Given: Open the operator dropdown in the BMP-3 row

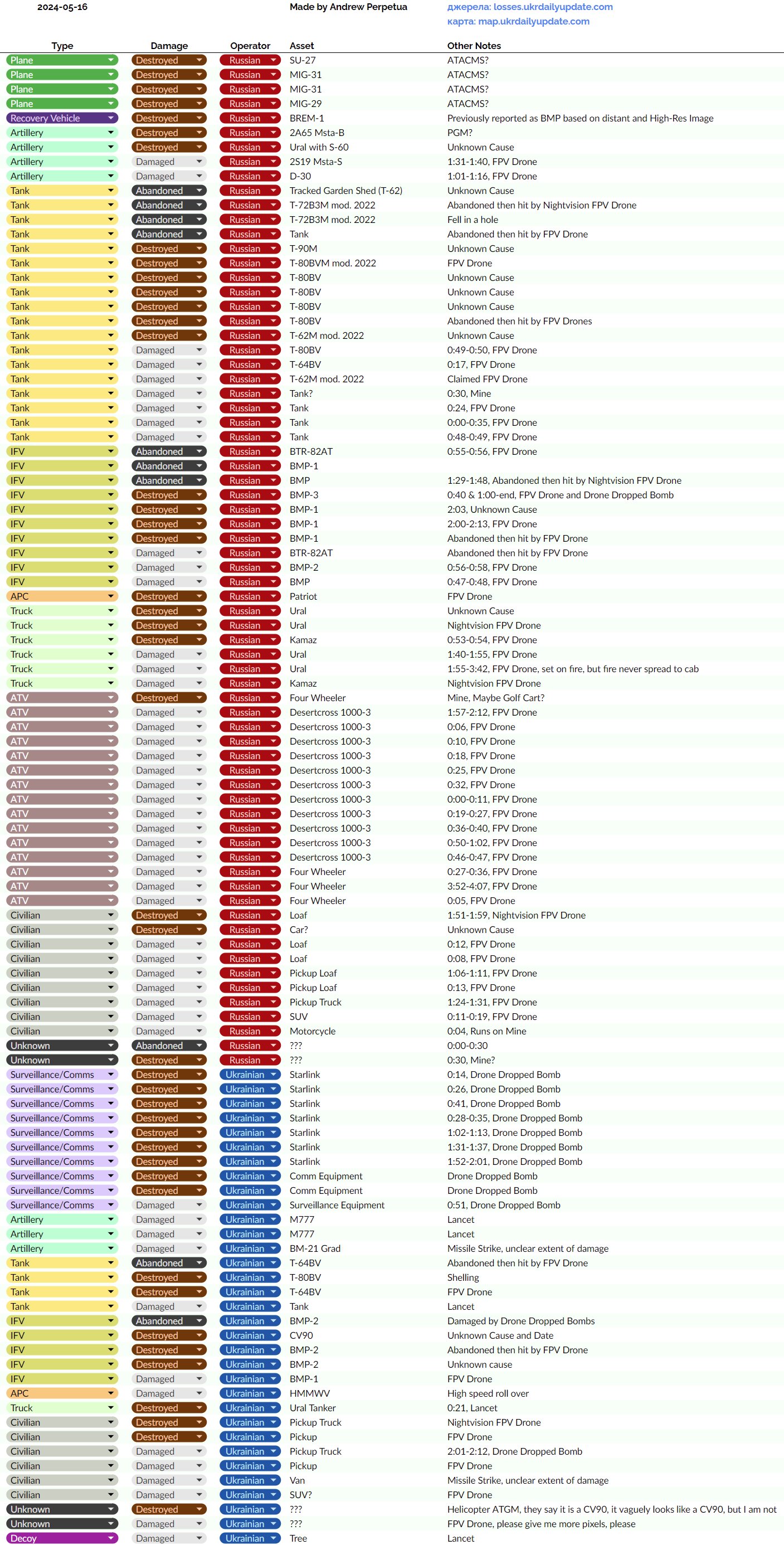Looking at the screenshot, I should coord(250,495).
